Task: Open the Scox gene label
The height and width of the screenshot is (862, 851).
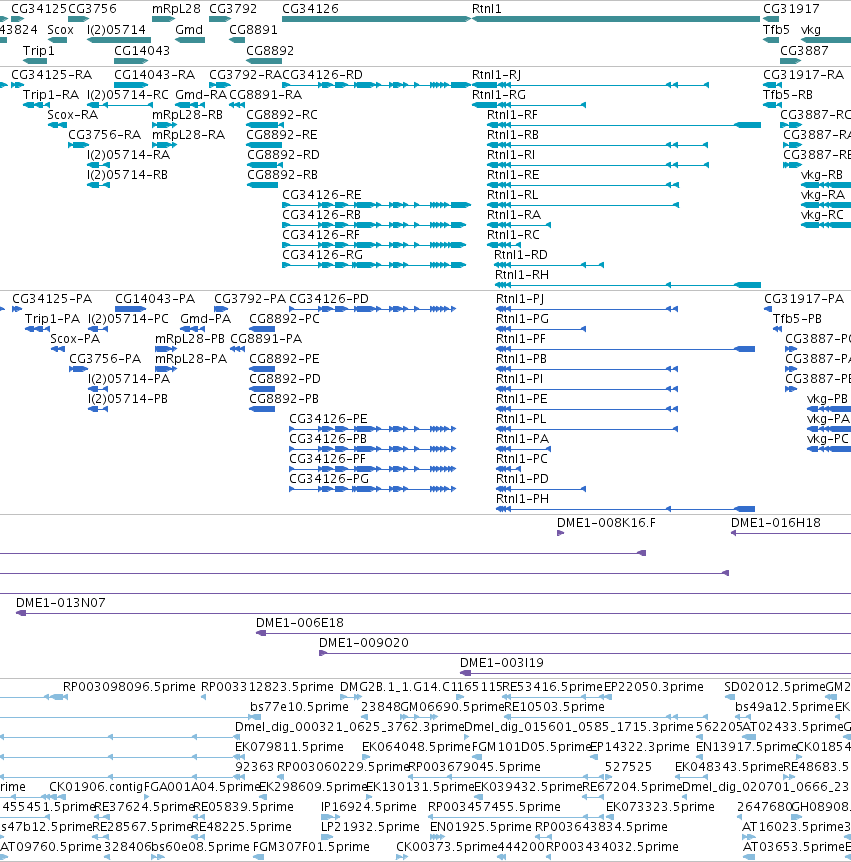Action: pos(60,30)
